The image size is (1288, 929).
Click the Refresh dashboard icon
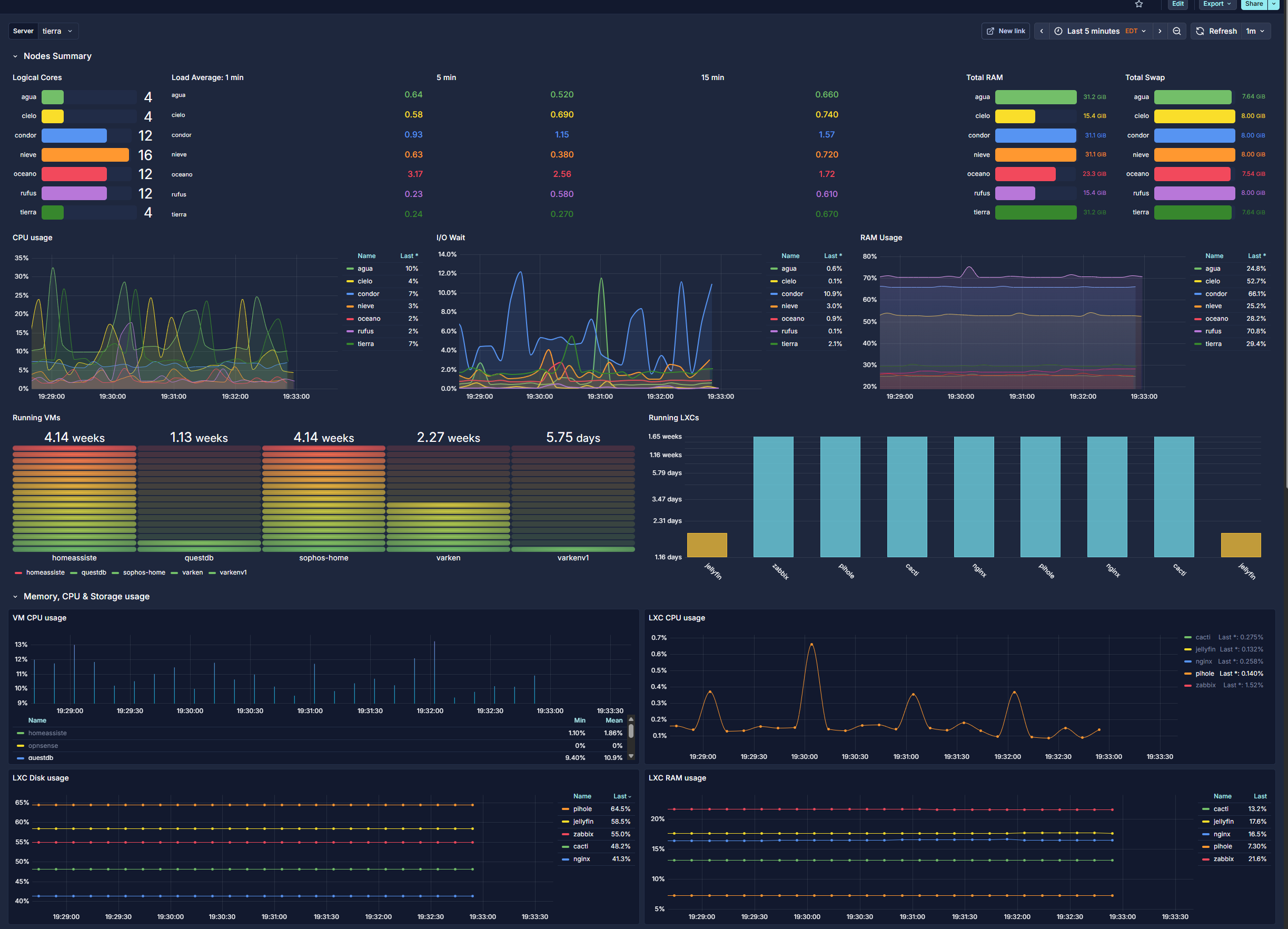pos(1200,31)
